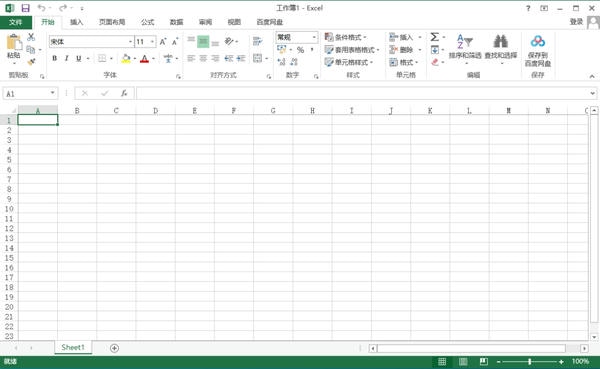Screen dimensions: 600x369
Task: Click the Copy icon in clipboard group
Action: tap(31, 49)
